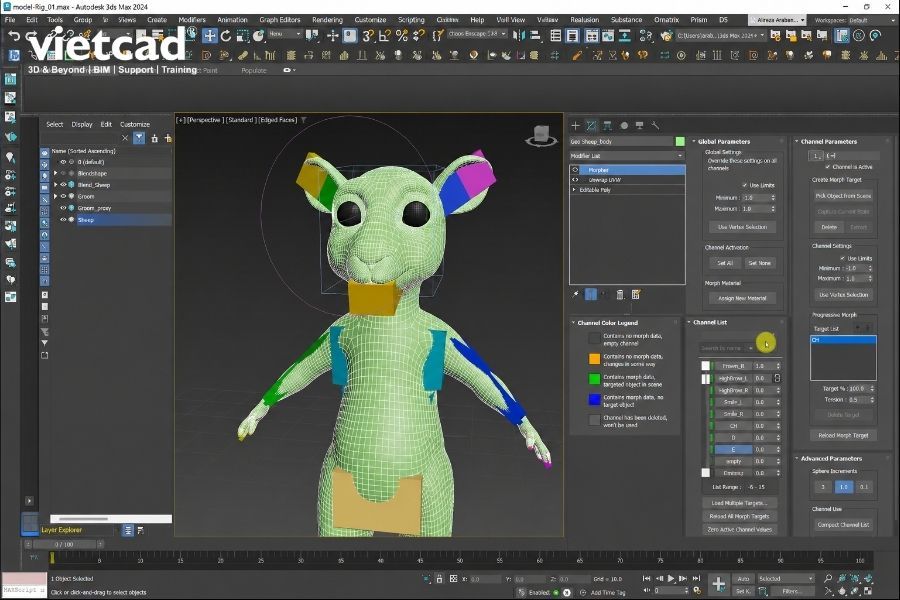Select the Smile_R morph channel
Screen dimensions: 900x600
734,414
